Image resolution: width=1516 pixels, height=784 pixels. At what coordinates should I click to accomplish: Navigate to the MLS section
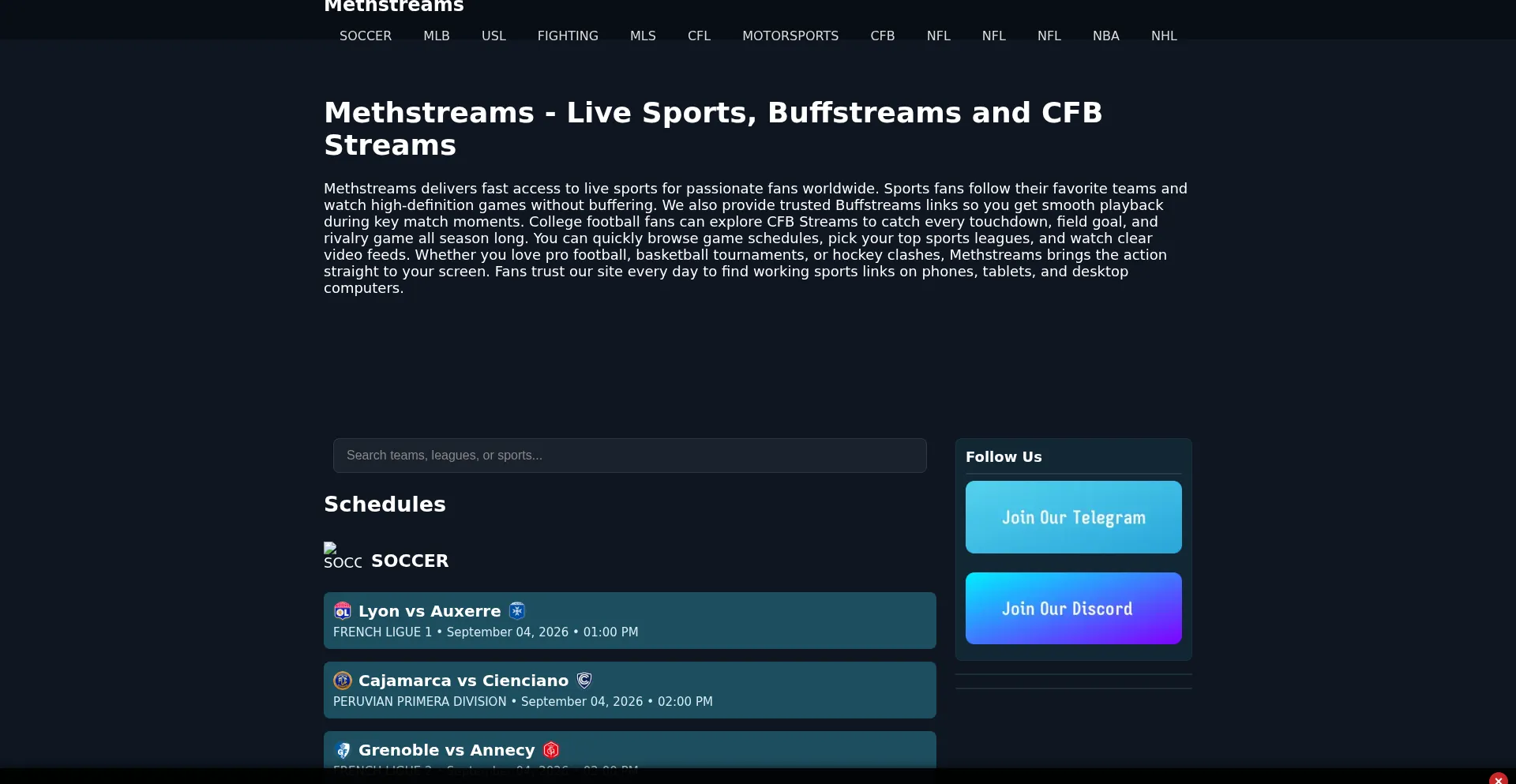click(643, 36)
